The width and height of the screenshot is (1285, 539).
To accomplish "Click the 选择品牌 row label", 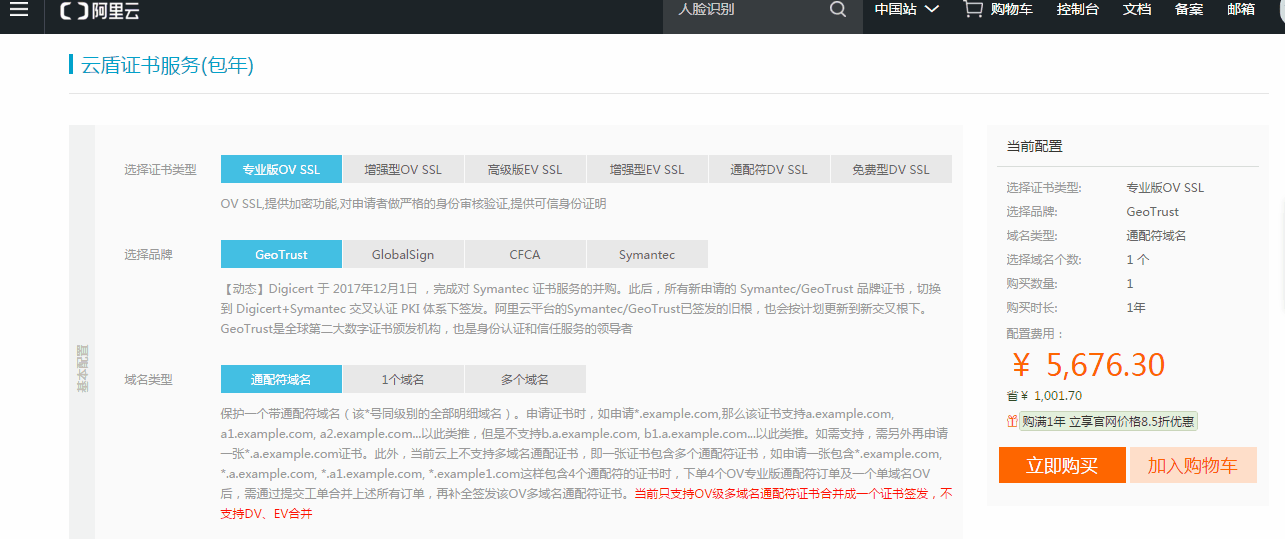I will point(148,254).
